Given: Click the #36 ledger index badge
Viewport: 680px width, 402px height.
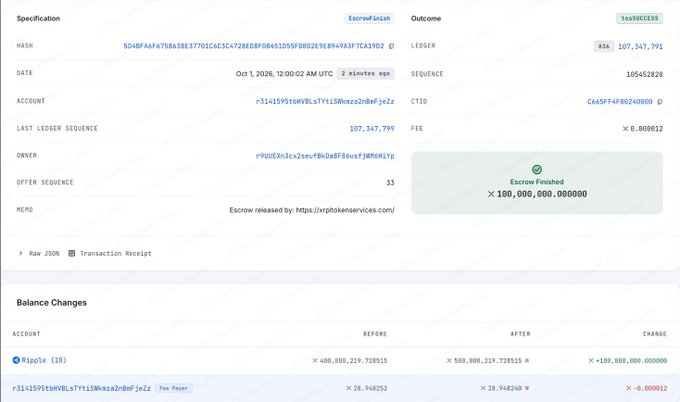Looking at the screenshot, I should [x=604, y=46].
